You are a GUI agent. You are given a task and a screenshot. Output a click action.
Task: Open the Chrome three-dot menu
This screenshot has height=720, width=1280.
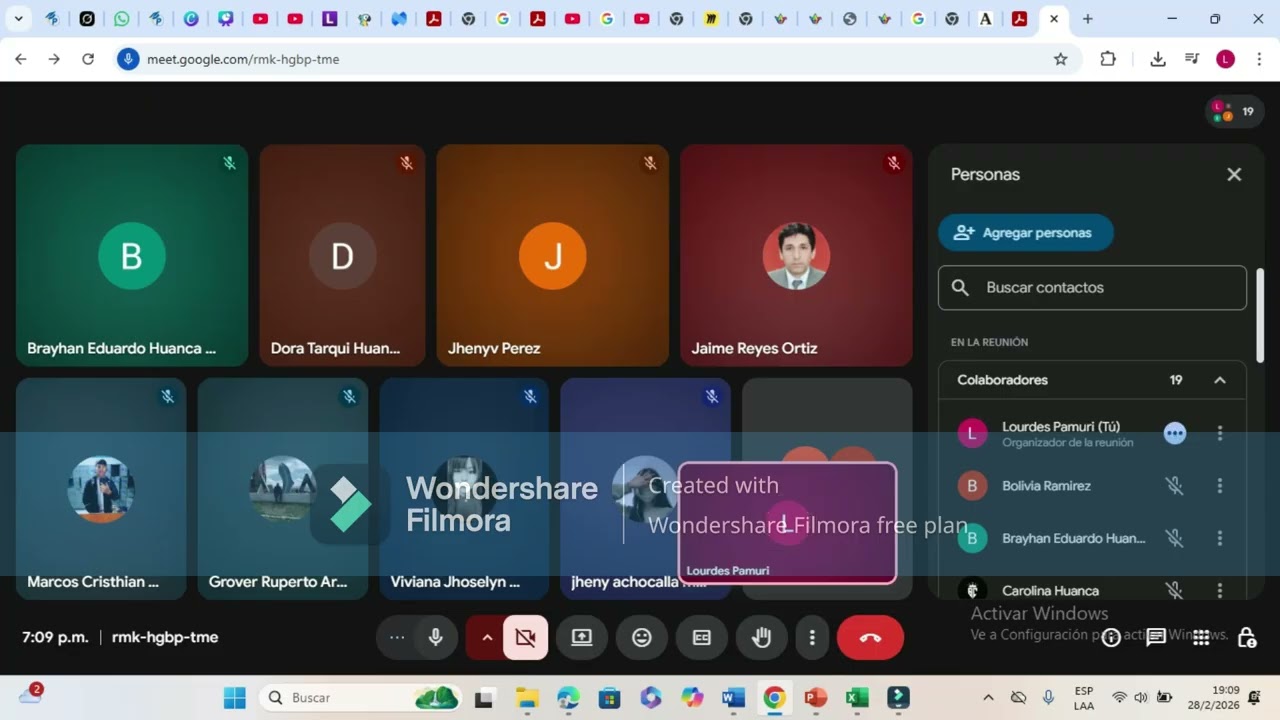(1258, 59)
